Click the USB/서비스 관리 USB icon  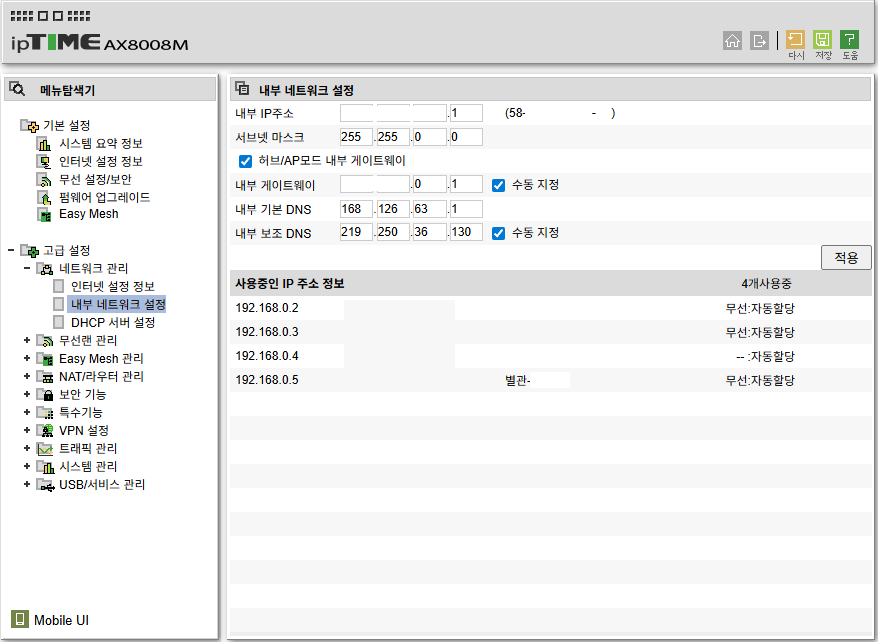point(45,485)
